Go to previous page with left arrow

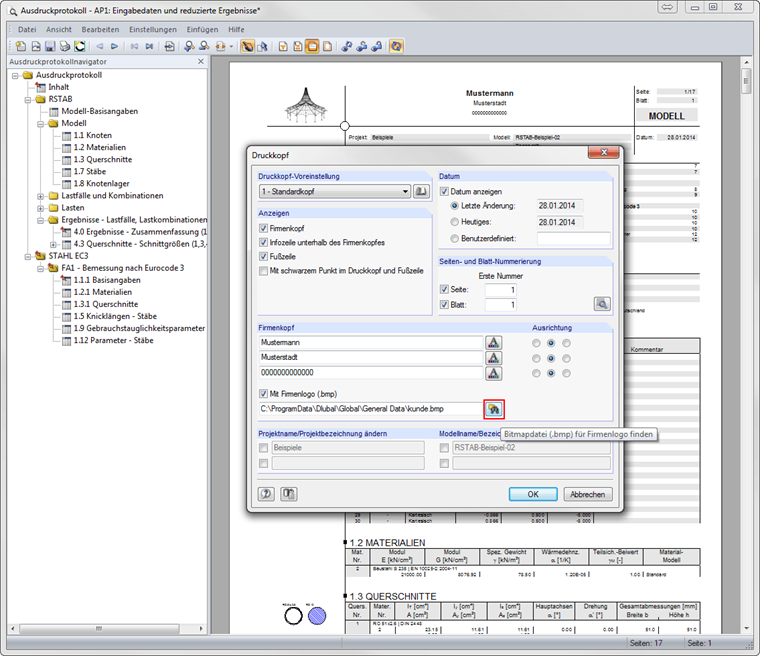(x=99, y=47)
